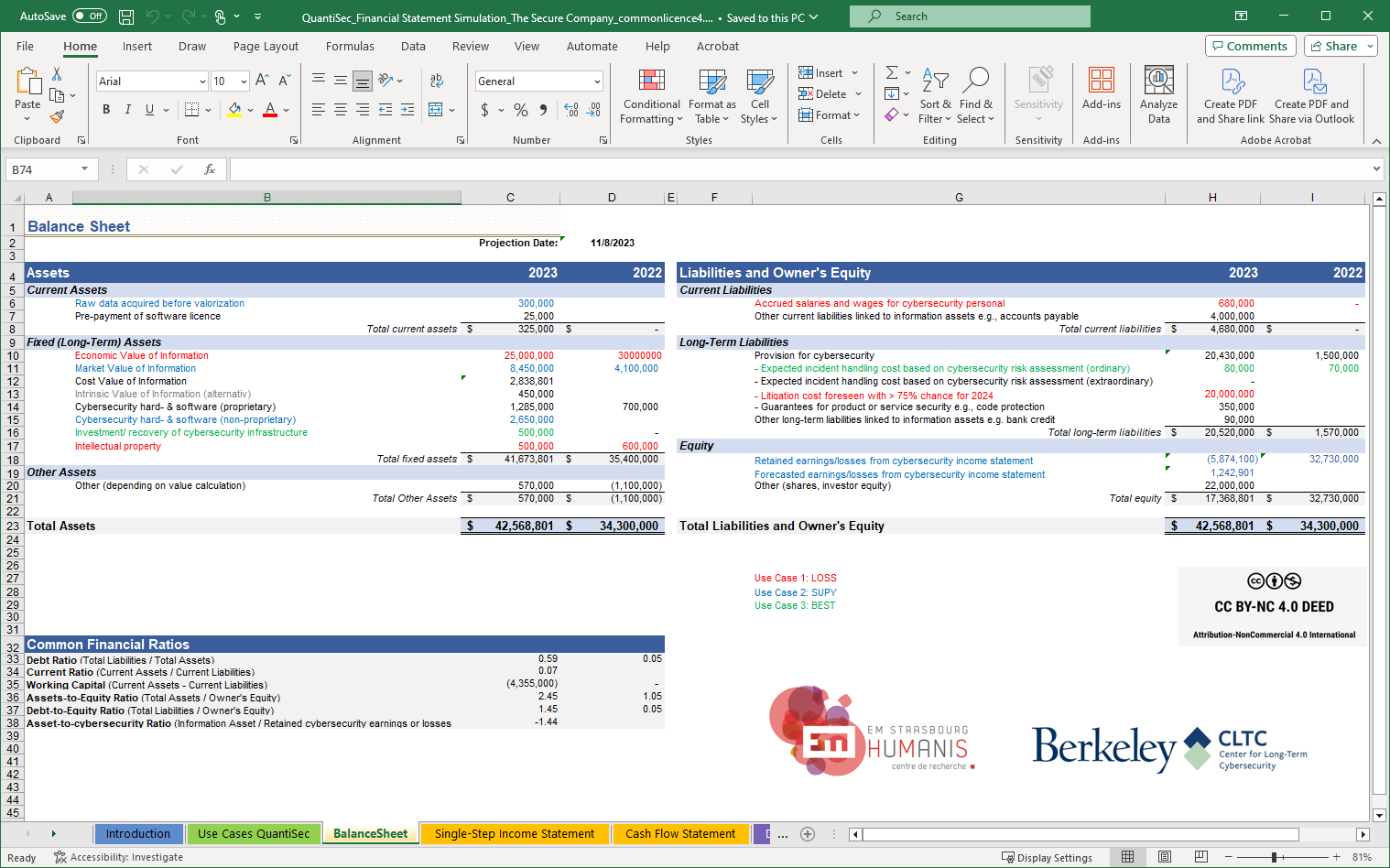Apply the red Font Color swatch
The height and width of the screenshot is (868, 1390).
click(270, 110)
